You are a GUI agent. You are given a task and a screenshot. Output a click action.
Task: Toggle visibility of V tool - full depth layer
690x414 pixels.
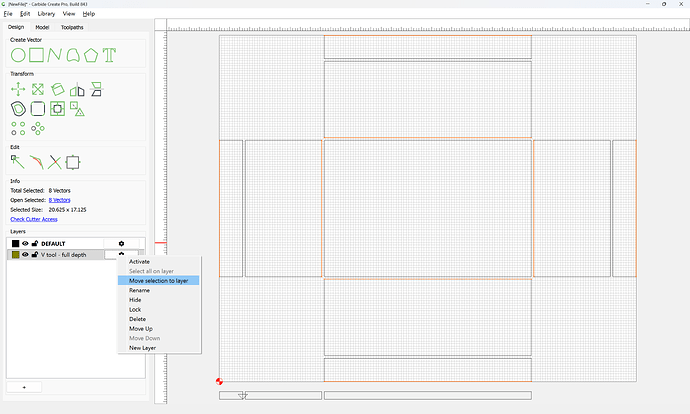(25, 254)
